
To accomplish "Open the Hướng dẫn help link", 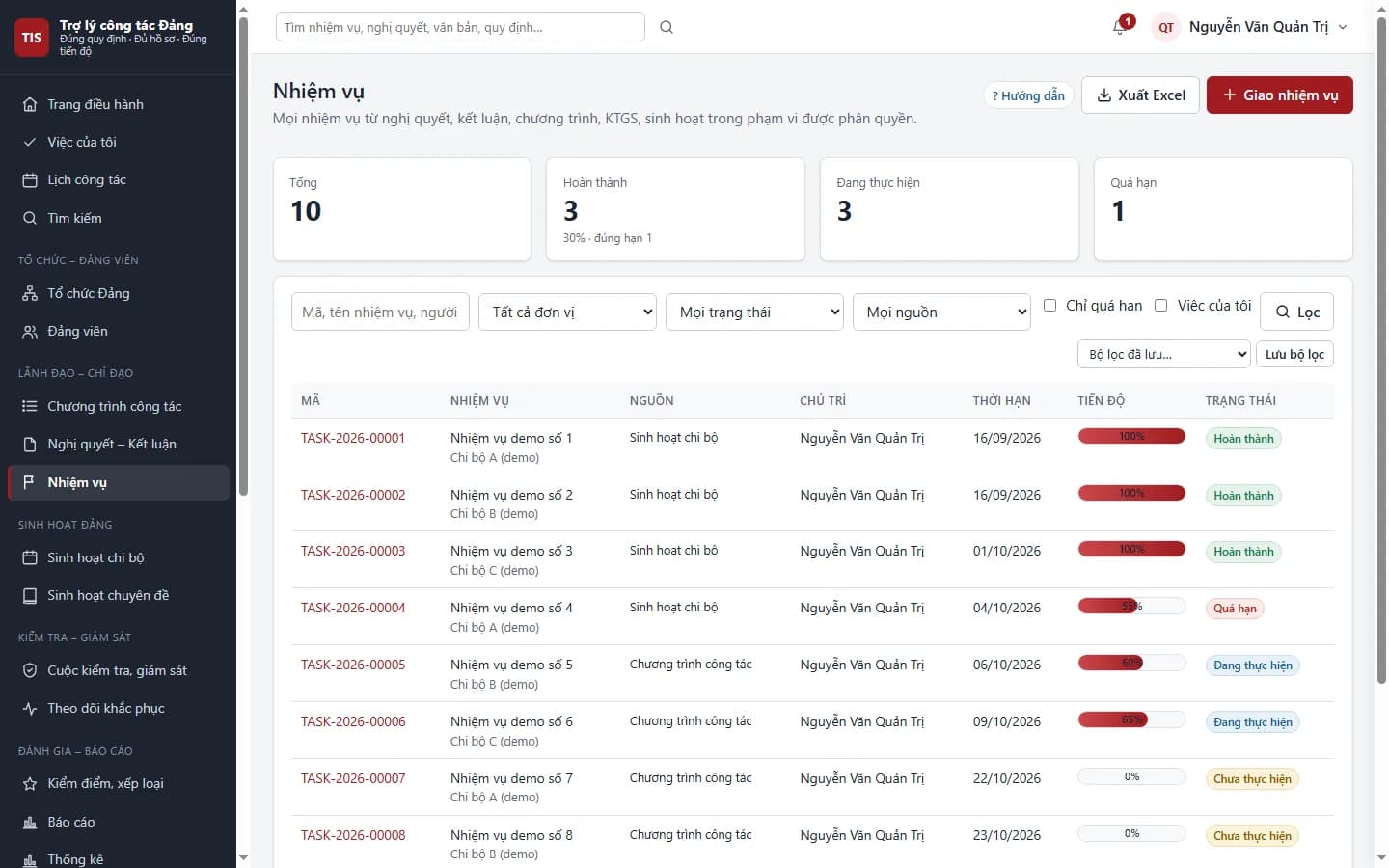I will point(1028,95).
